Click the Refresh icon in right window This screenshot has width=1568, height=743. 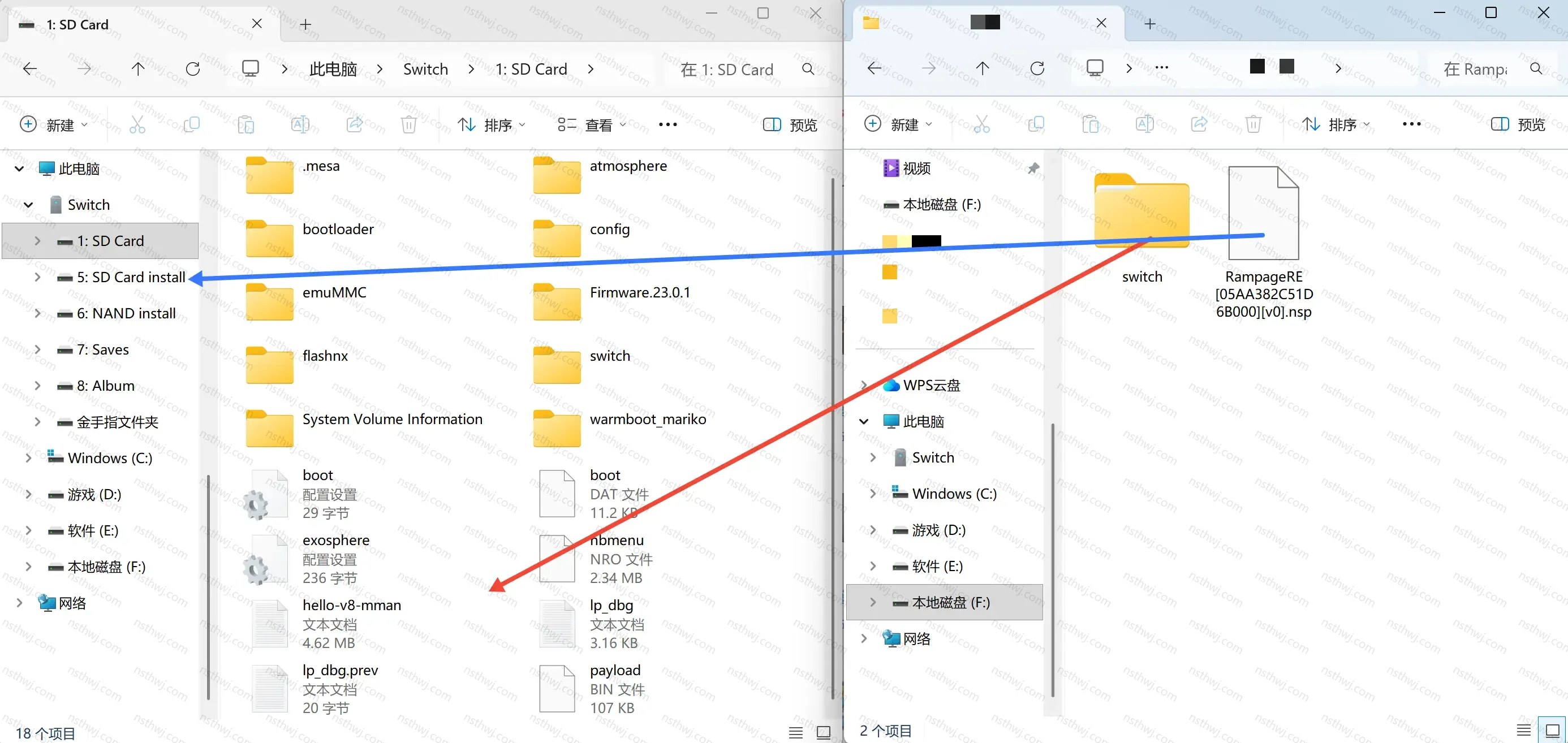[x=1037, y=68]
